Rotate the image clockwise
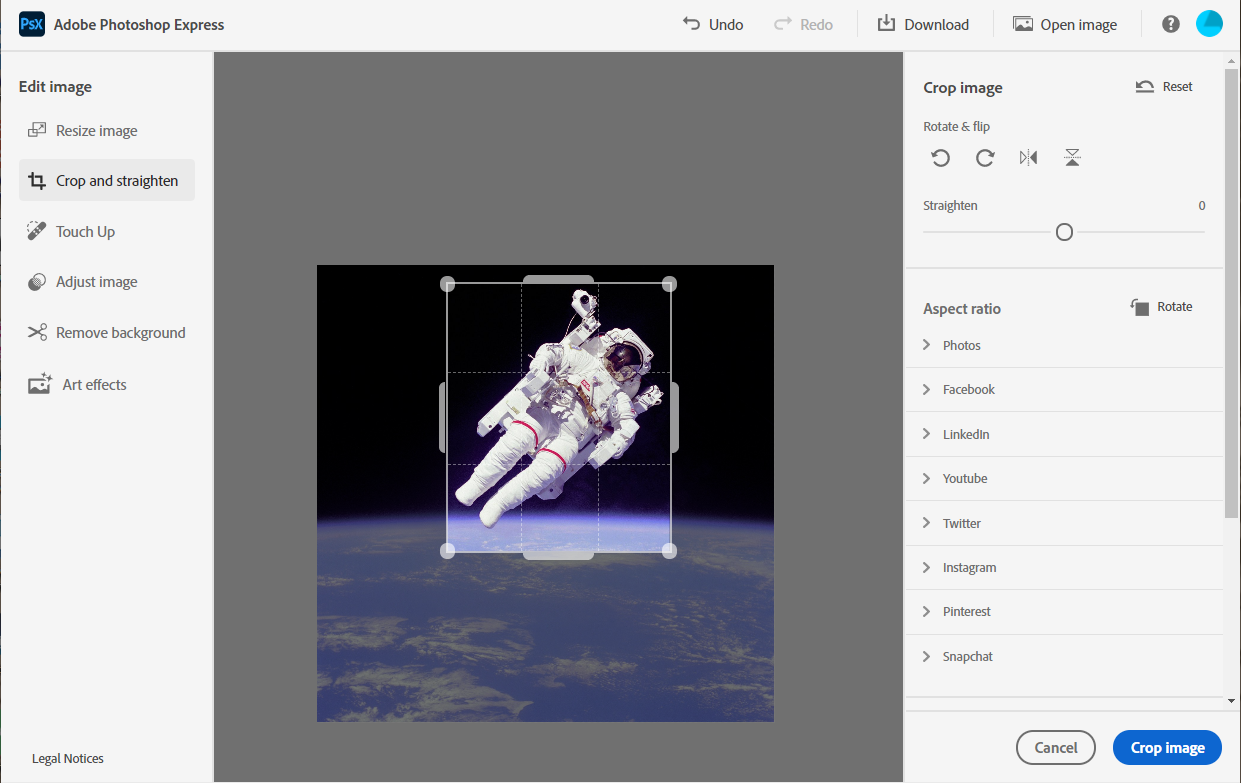1241x783 pixels. coord(984,157)
